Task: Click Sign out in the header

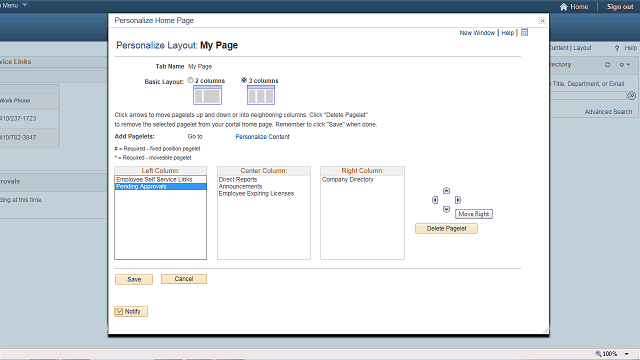Action: click(620, 7)
